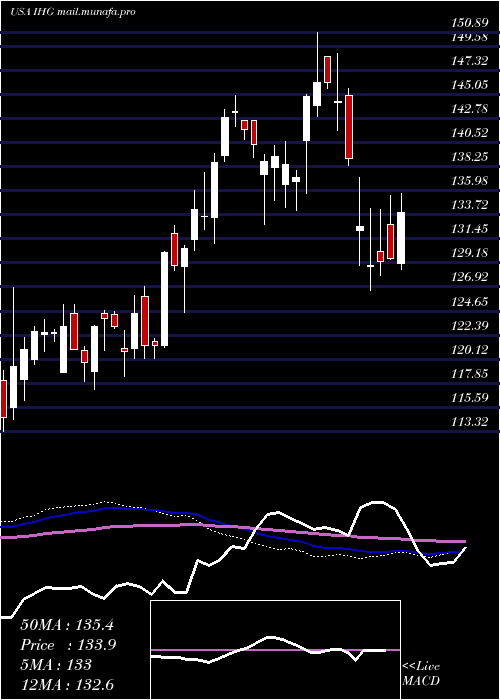Viewport: 500px width, 700px height.
Task: Click the 113.32 price axis label
Action: pos(471,422)
